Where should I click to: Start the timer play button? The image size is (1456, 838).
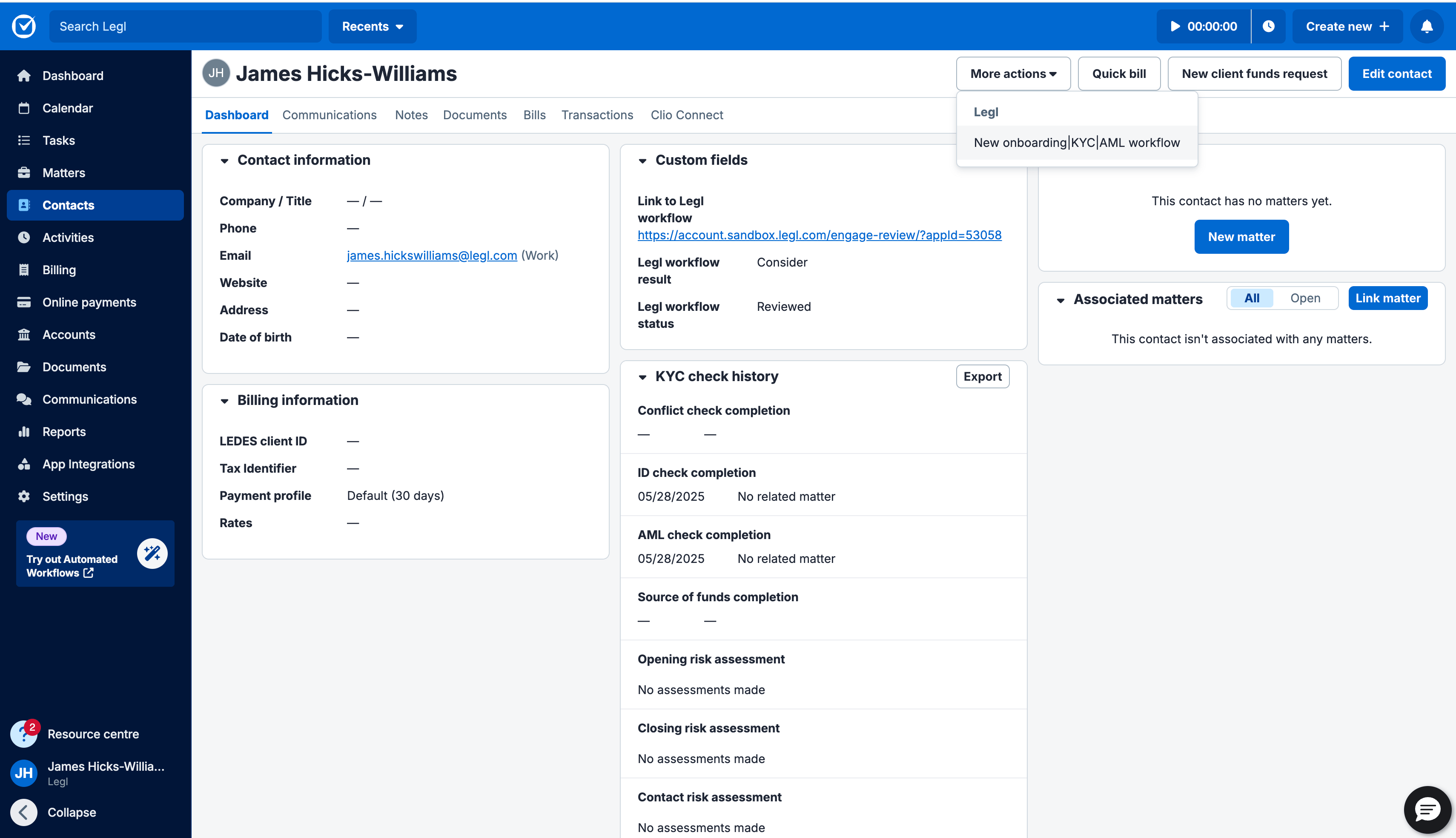(x=1175, y=26)
